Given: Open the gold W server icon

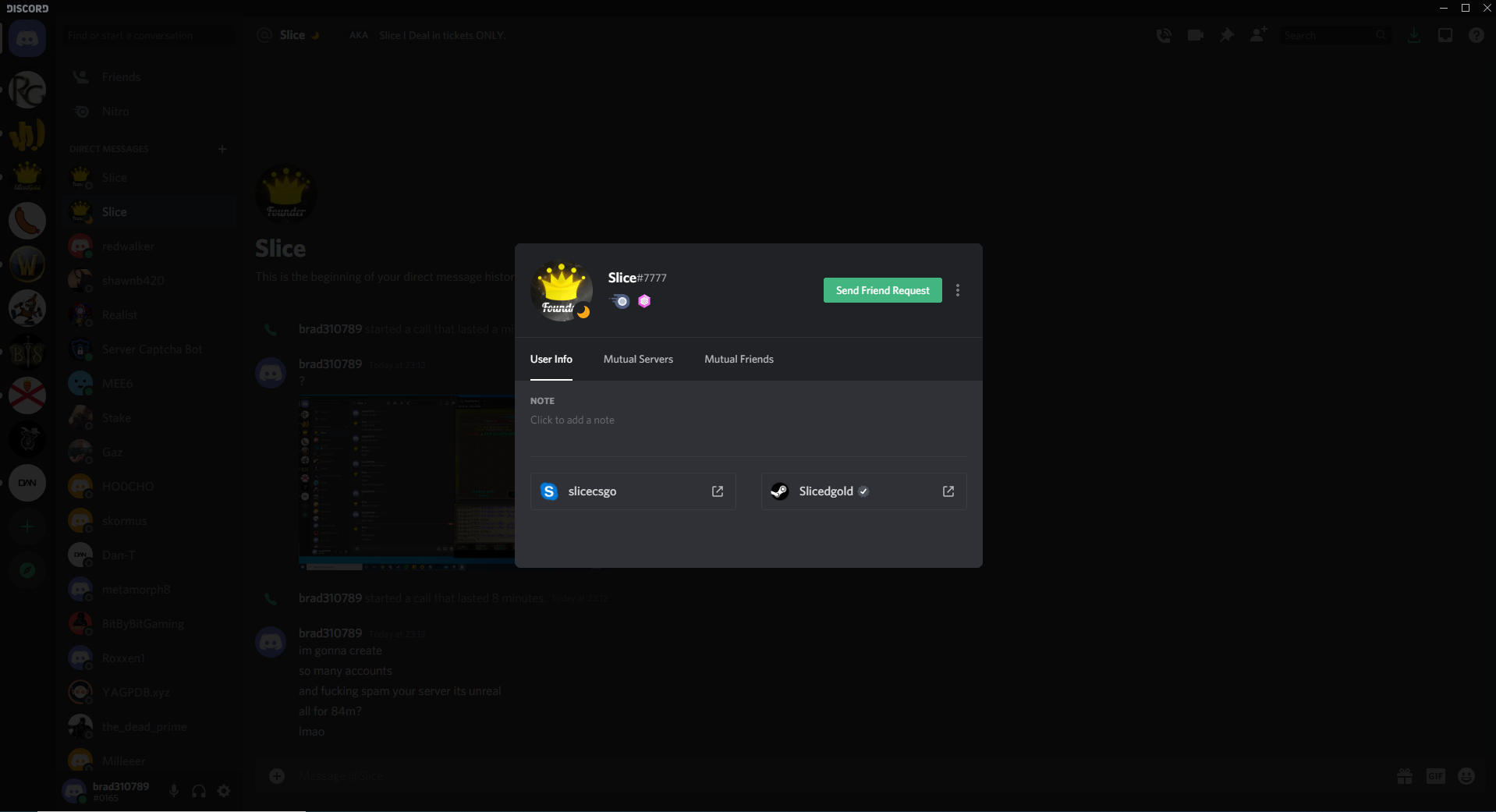Looking at the screenshot, I should [27, 264].
